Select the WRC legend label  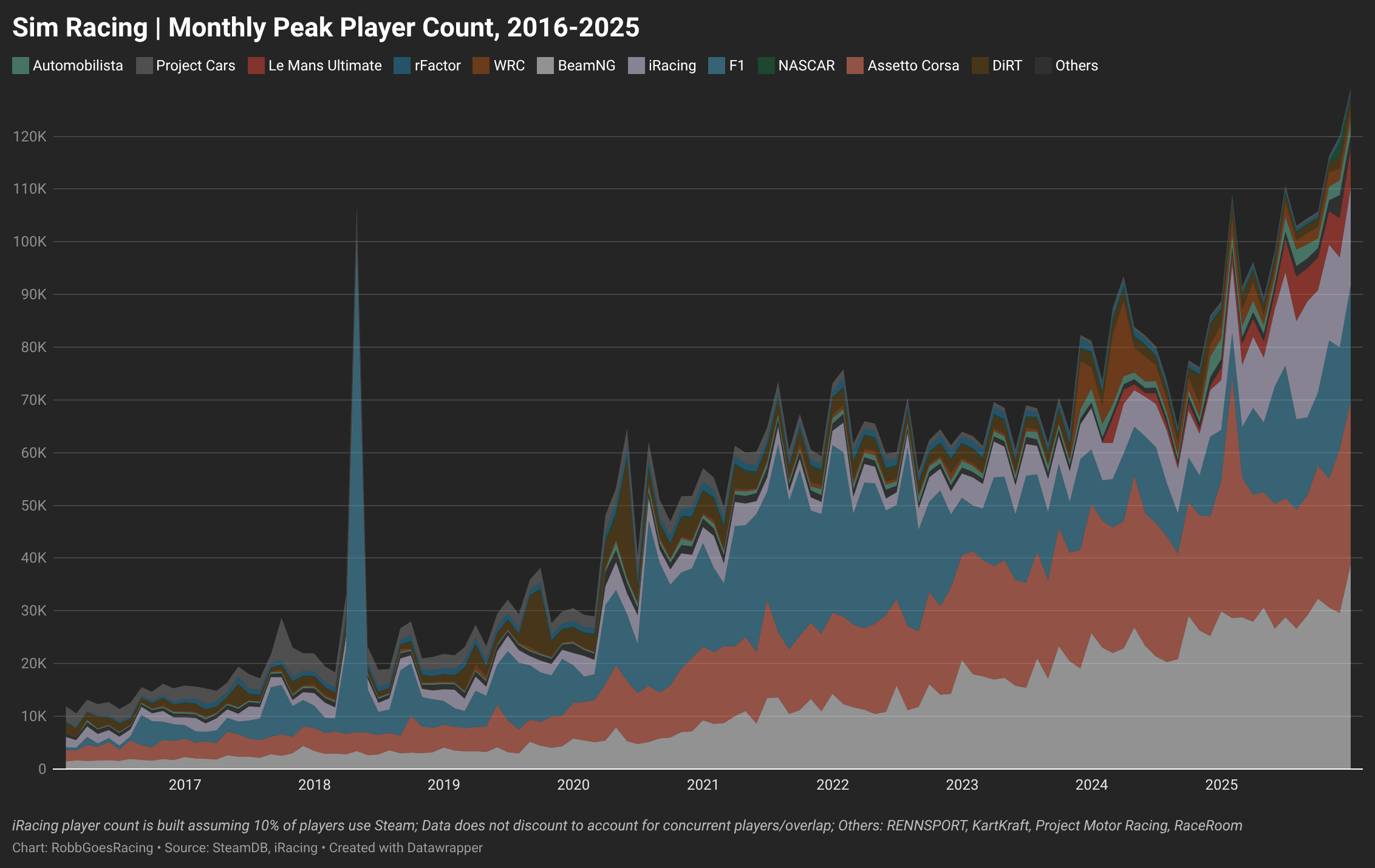(509, 66)
